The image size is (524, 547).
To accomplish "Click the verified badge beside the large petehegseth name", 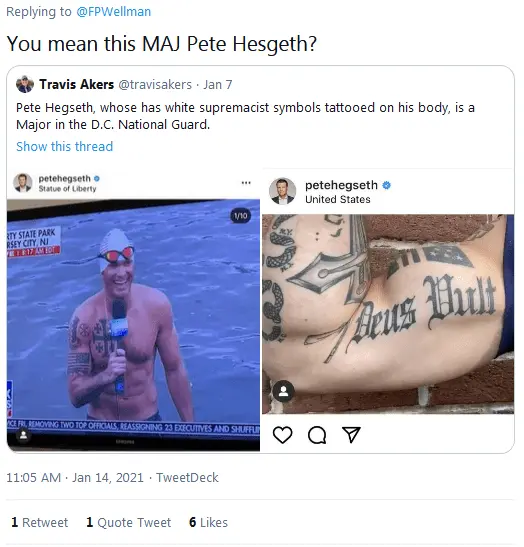I will point(386,185).
